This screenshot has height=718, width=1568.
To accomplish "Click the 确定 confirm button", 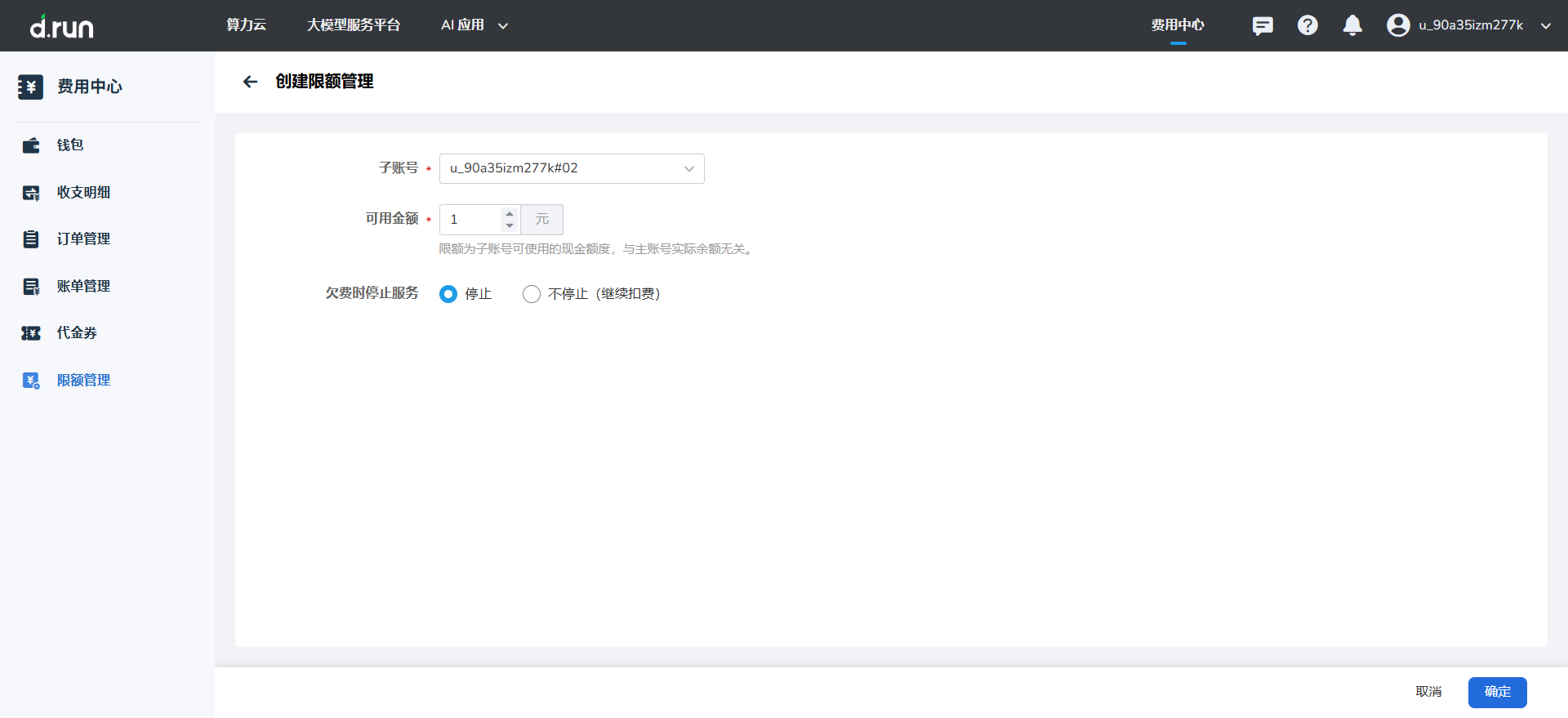I will [x=1497, y=692].
